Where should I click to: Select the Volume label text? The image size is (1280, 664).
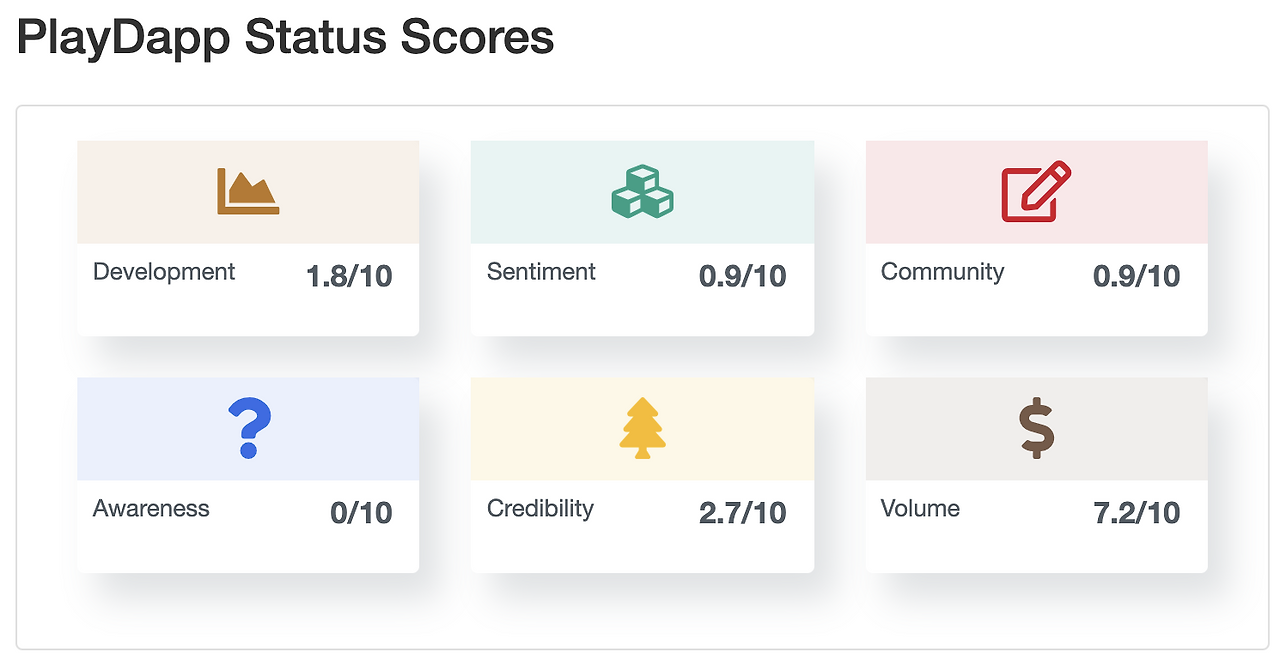click(920, 509)
